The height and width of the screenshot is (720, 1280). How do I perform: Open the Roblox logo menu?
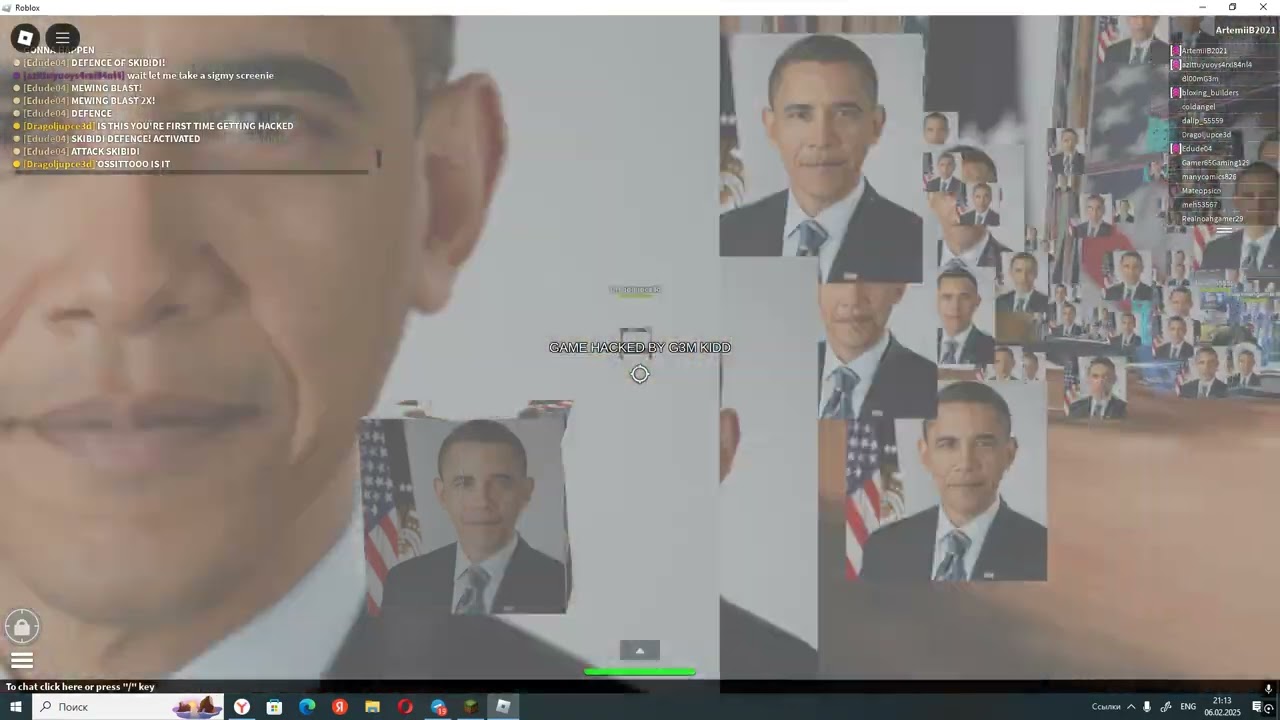point(25,38)
